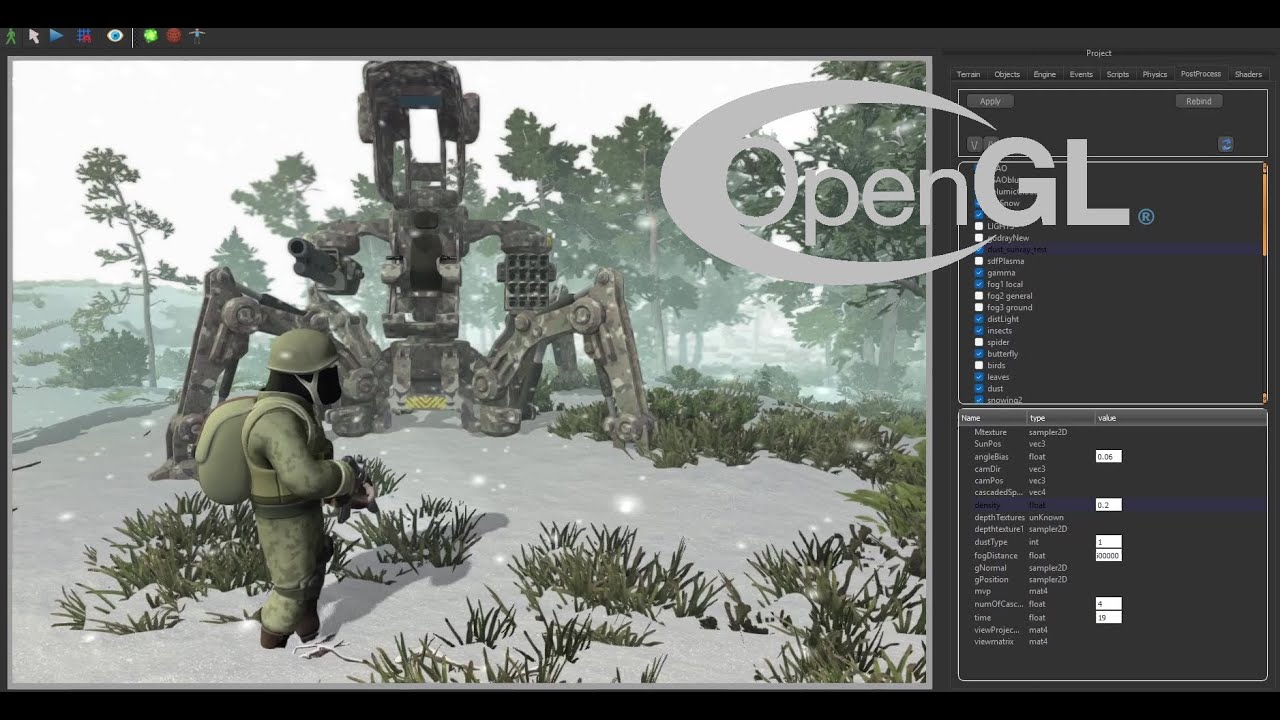Uncheck the leaves effect checkbox

coord(979,377)
